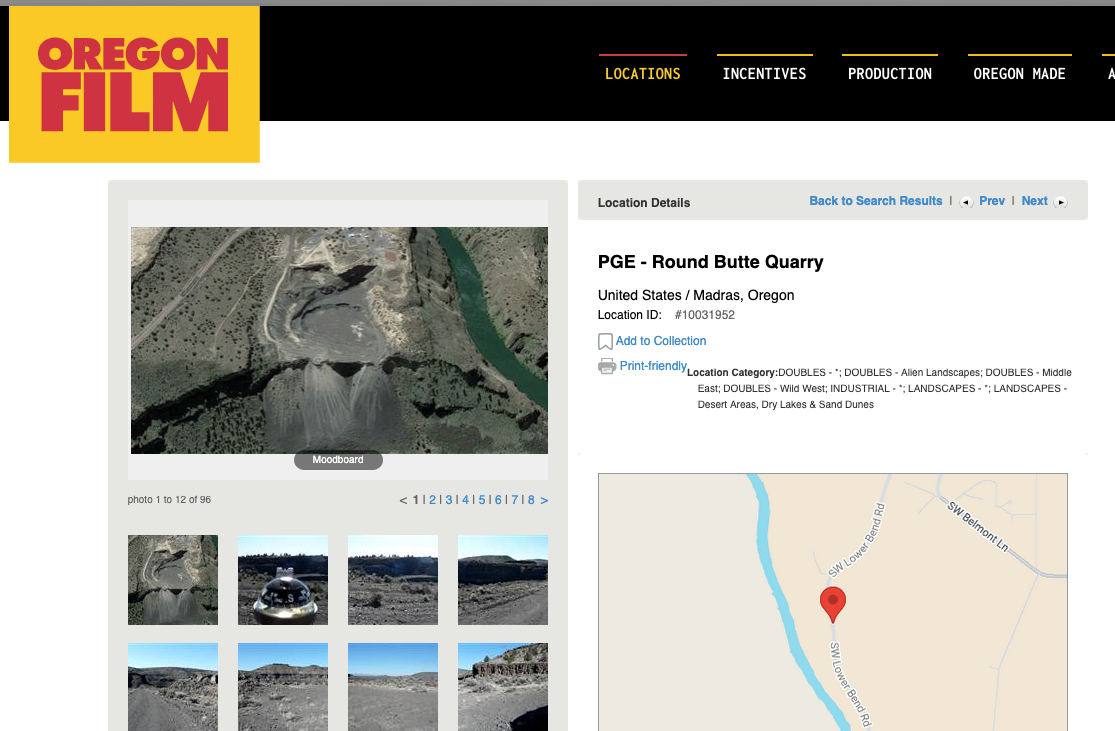The height and width of the screenshot is (731, 1115).
Task: Click the red map location pin
Action: point(832,603)
